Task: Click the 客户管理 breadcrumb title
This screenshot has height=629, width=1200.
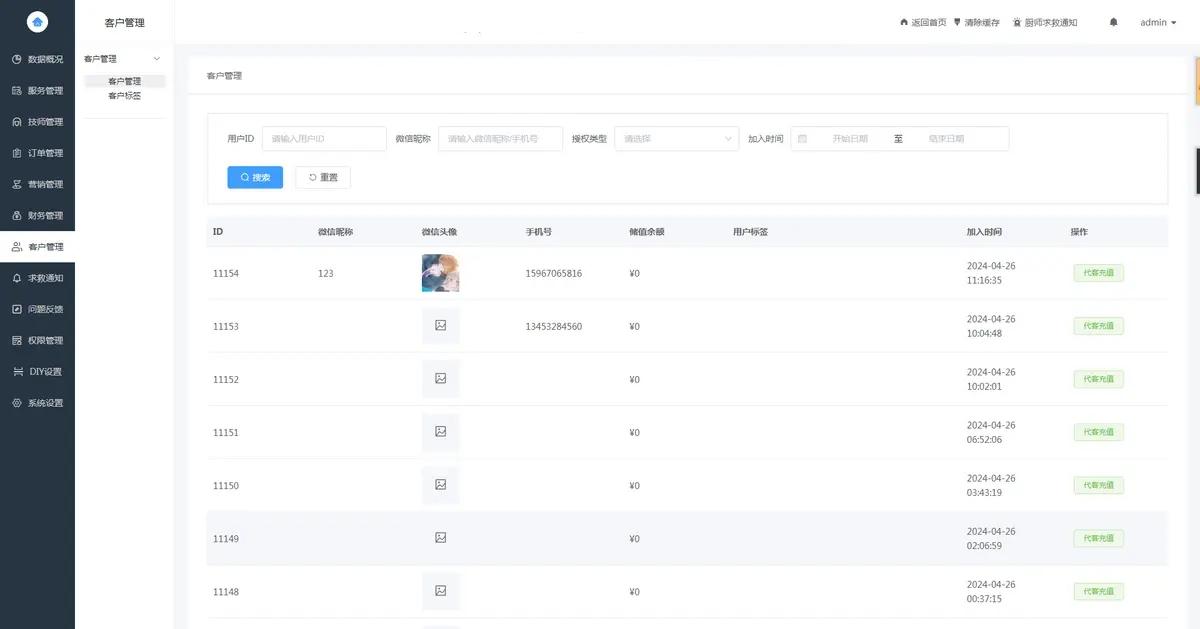Action: pos(224,76)
